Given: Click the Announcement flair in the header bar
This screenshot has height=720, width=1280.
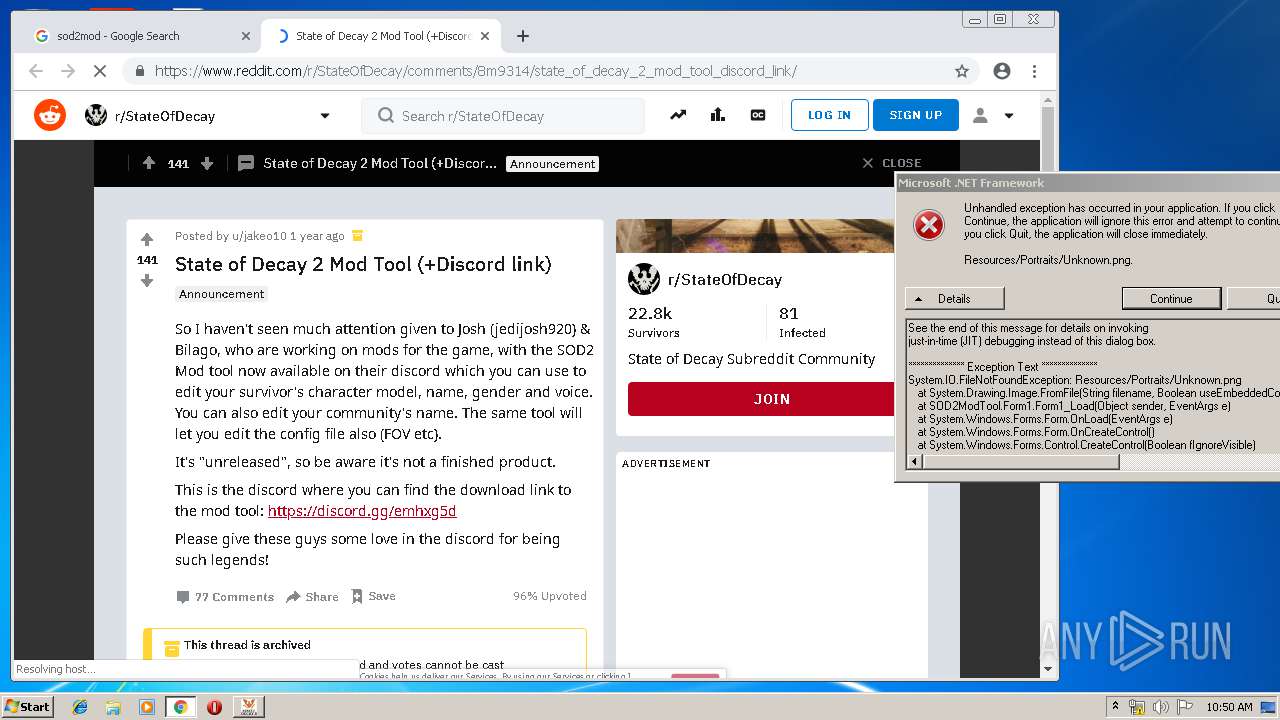Looking at the screenshot, I should tap(552, 164).
